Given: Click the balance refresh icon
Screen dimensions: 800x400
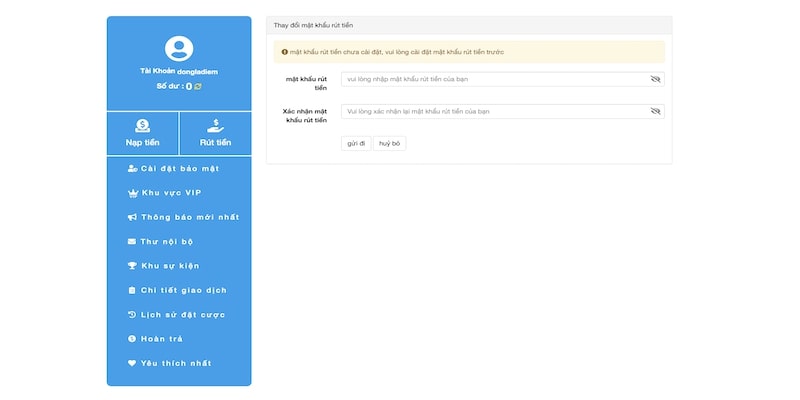Looking at the screenshot, I should pos(198,87).
